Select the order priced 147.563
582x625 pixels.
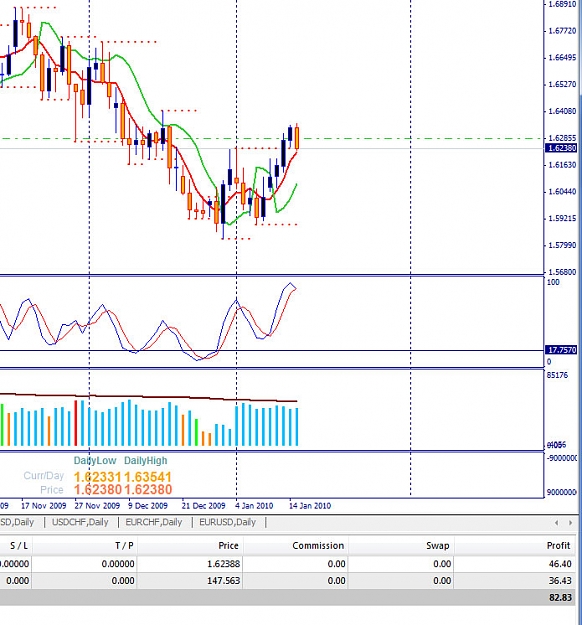[x=289, y=581]
